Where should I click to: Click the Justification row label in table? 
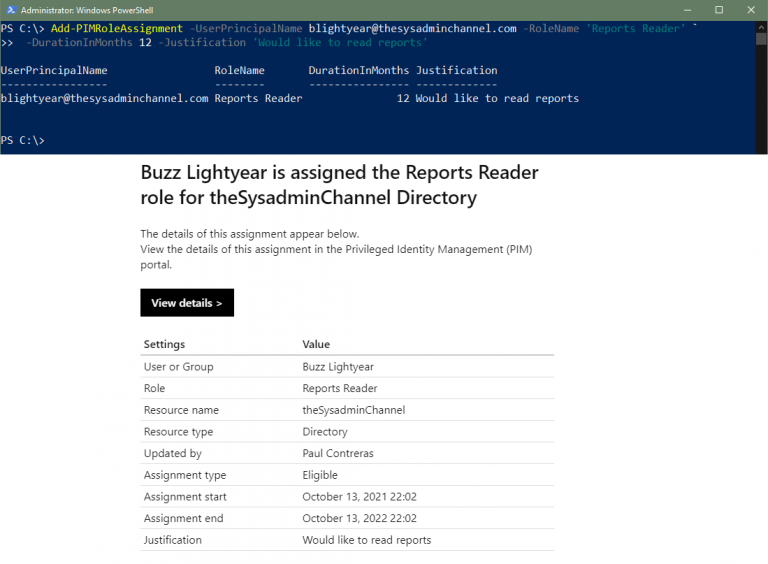(172, 540)
